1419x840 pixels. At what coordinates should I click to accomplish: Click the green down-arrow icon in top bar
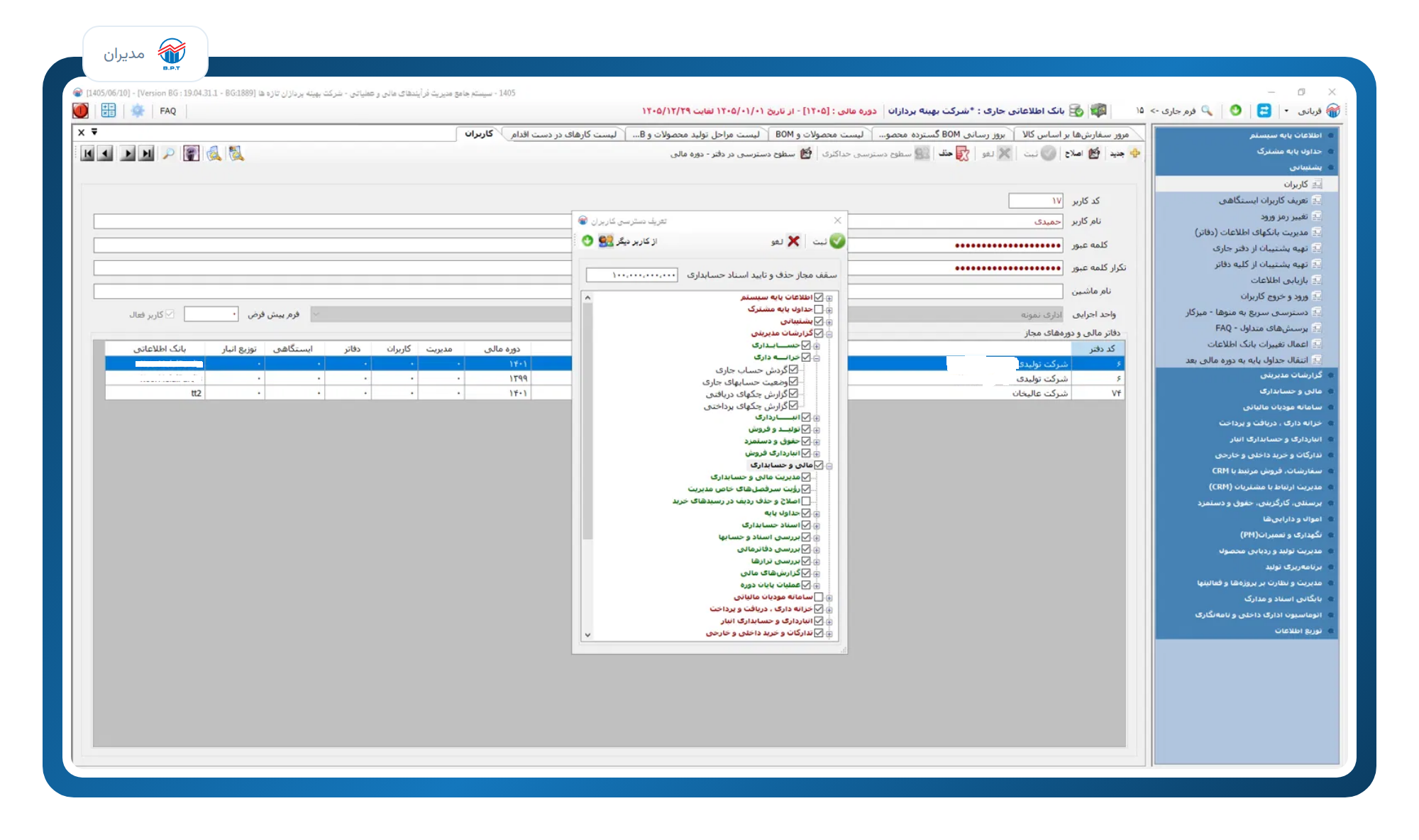coord(1236,110)
